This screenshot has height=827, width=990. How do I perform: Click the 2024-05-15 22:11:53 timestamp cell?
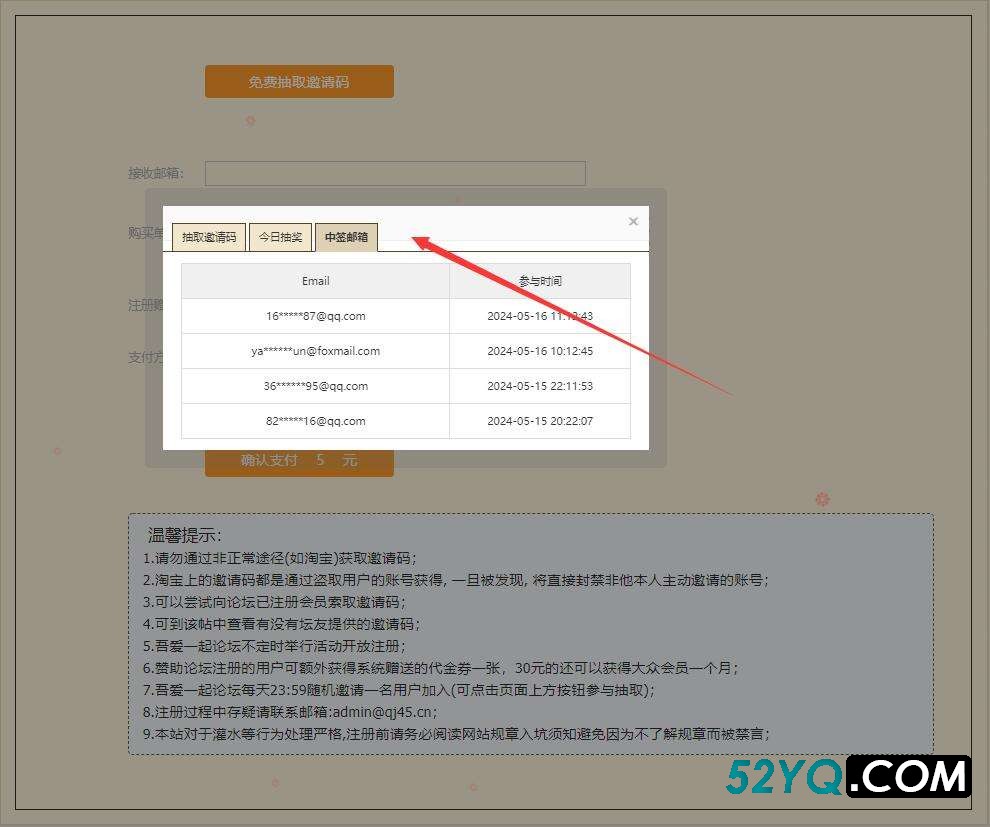point(540,386)
